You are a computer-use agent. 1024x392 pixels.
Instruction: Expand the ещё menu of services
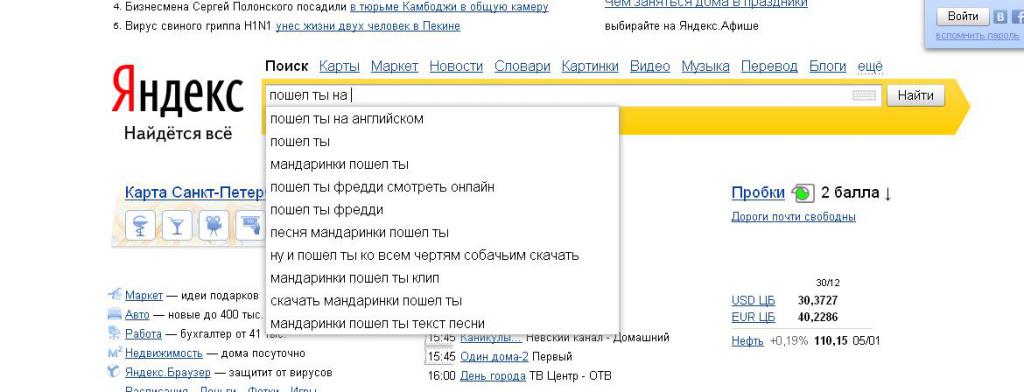point(869,66)
